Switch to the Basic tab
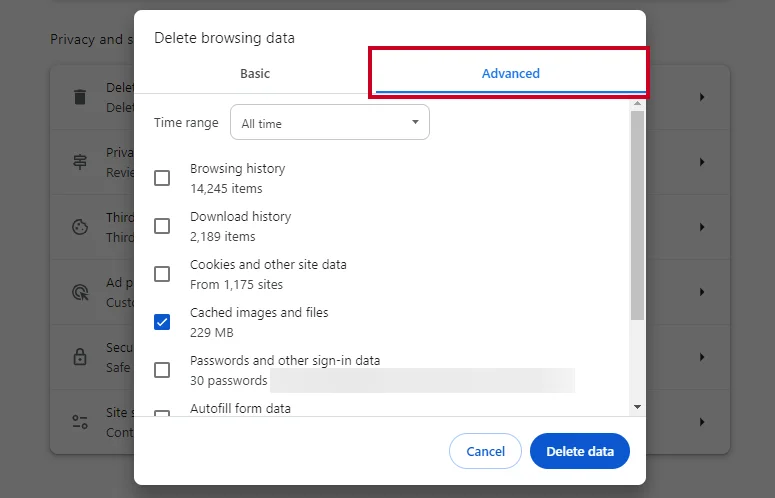This screenshot has width=775, height=498. (255, 74)
